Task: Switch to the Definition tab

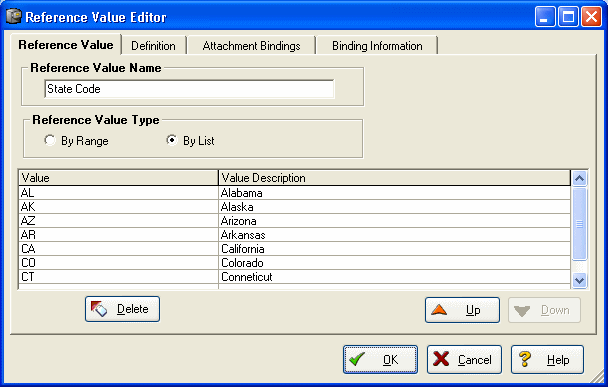Action: [x=154, y=46]
